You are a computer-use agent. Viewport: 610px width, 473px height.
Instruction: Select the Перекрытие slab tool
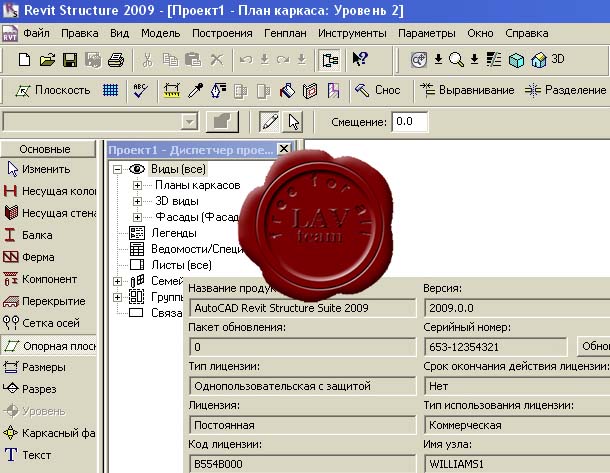[45, 301]
